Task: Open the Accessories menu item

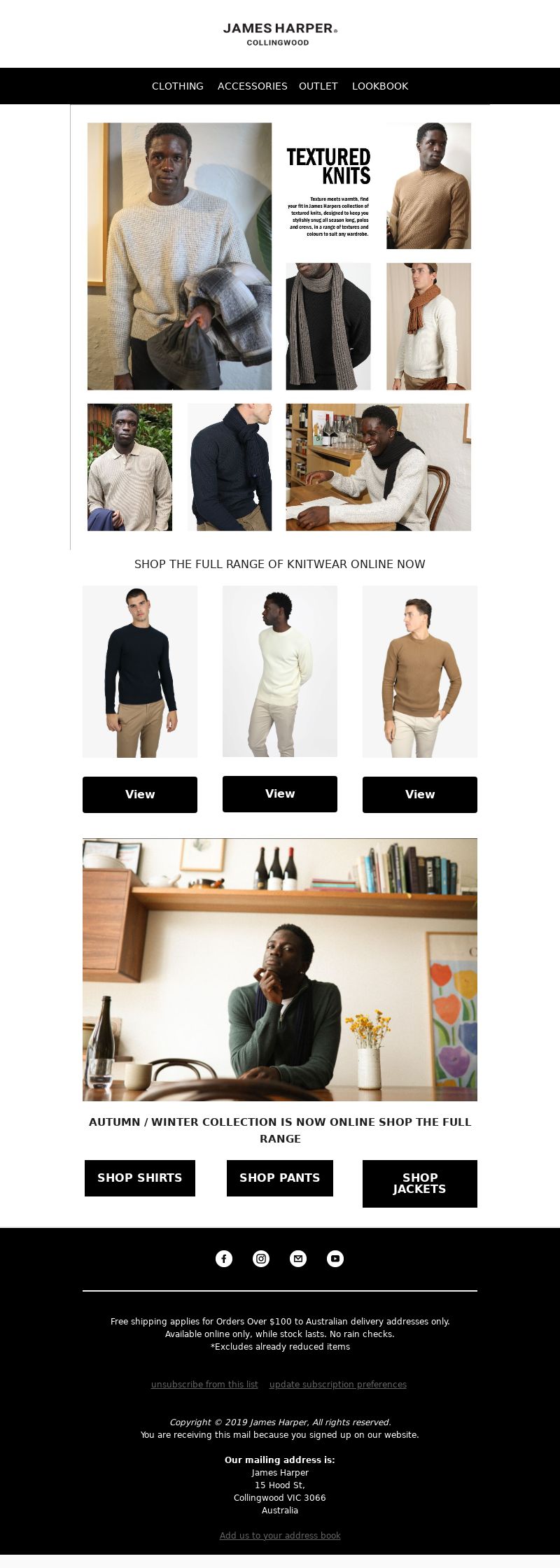Action: click(253, 86)
